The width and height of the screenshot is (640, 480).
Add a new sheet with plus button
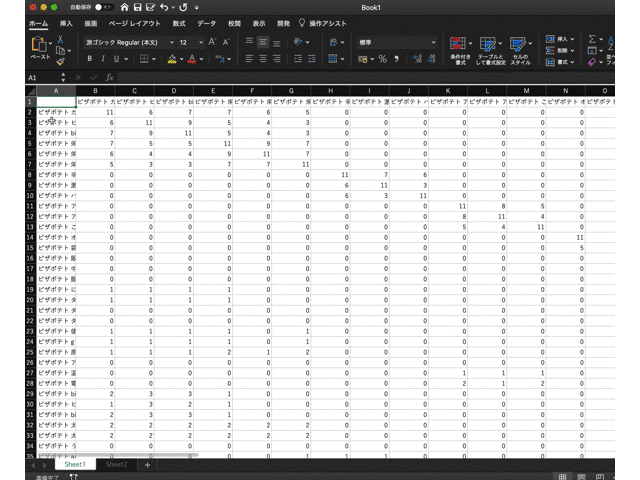coord(148,465)
